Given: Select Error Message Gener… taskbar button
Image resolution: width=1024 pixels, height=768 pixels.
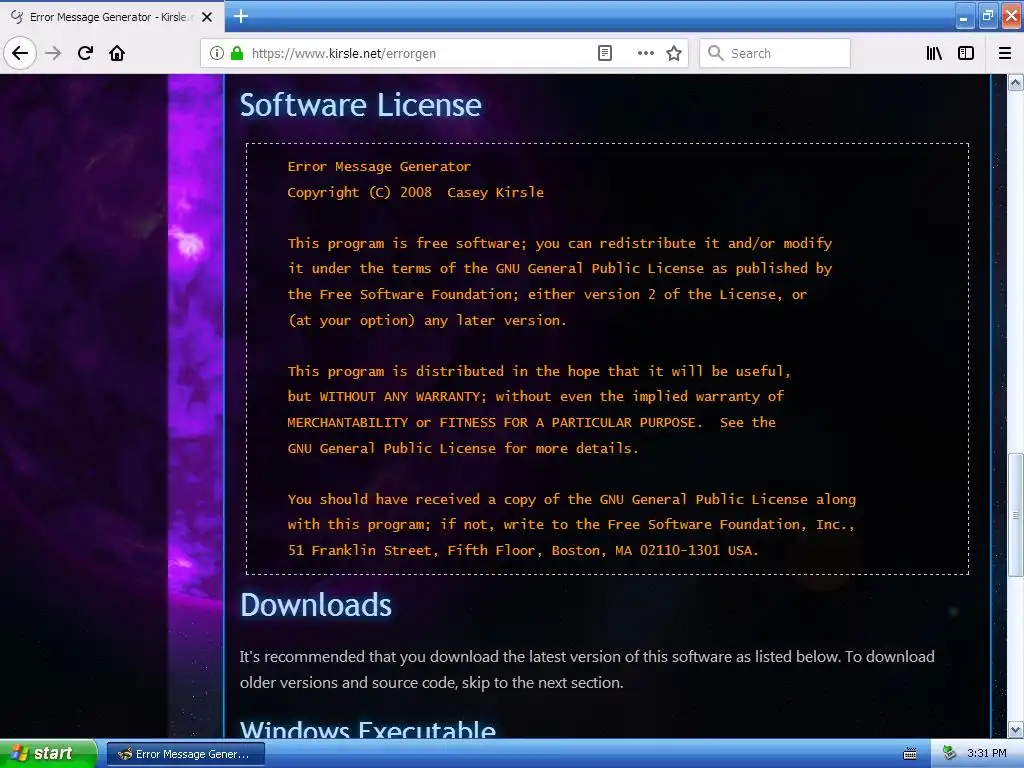Looking at the screenshot, I should tap(185, 754).
